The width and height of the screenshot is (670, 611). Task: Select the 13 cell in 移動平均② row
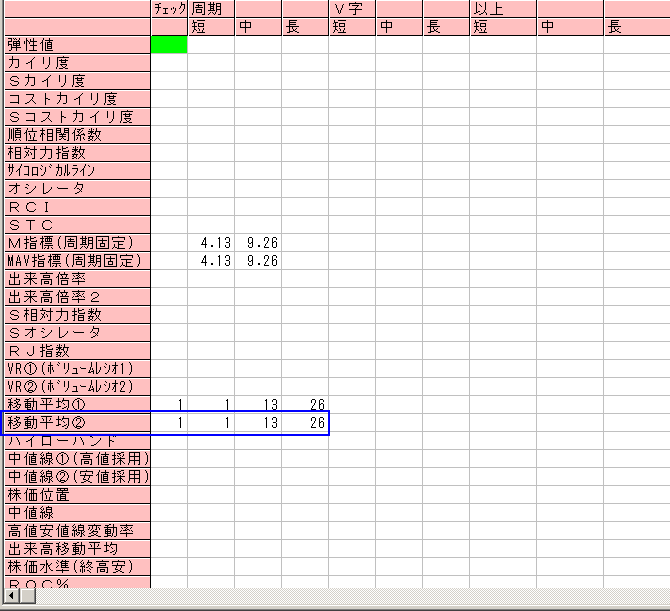pyautogui.click(x=258, y=423)
